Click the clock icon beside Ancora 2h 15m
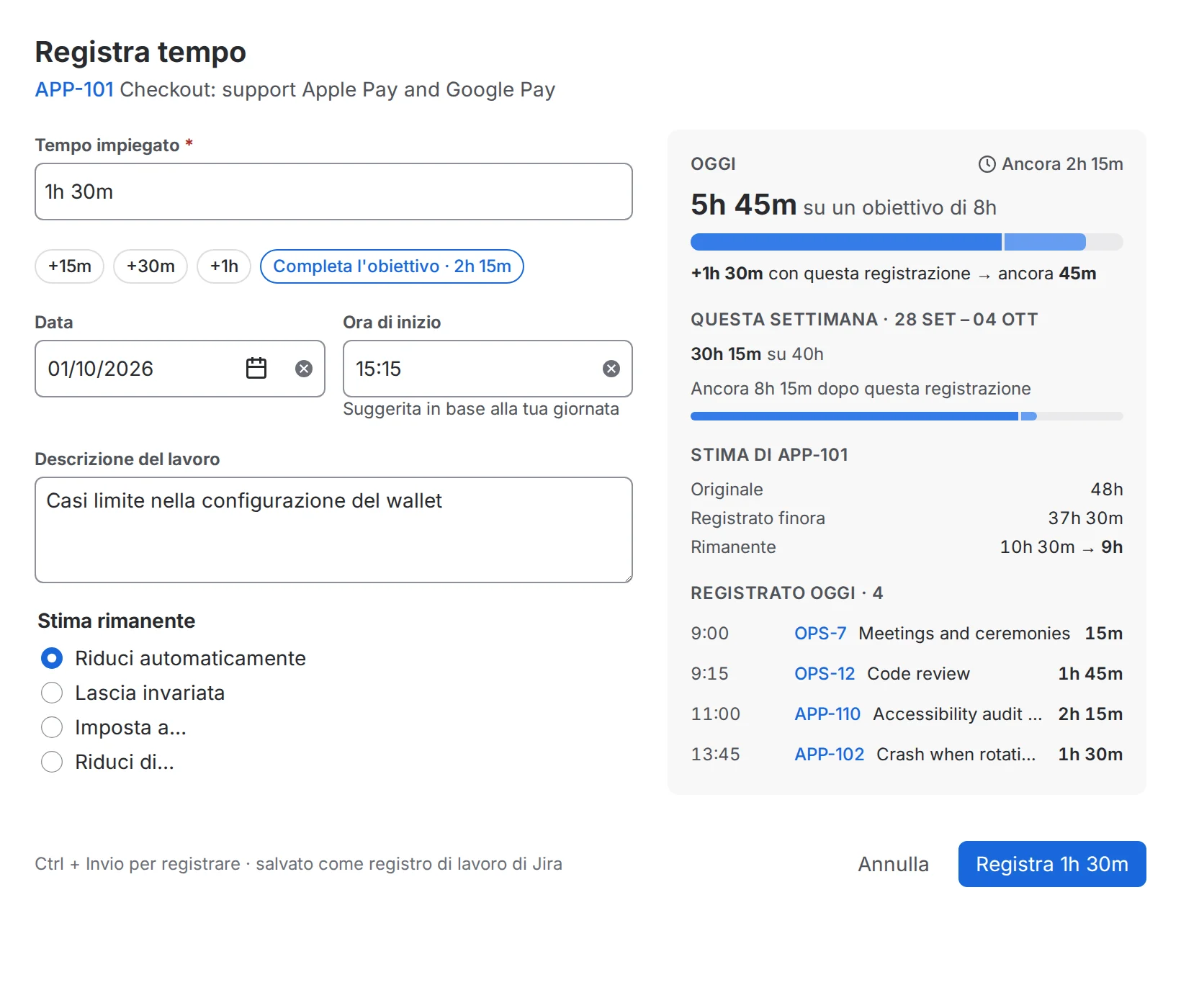Viewport: 1181px width, 1008px height. click(x=987, y=164)
